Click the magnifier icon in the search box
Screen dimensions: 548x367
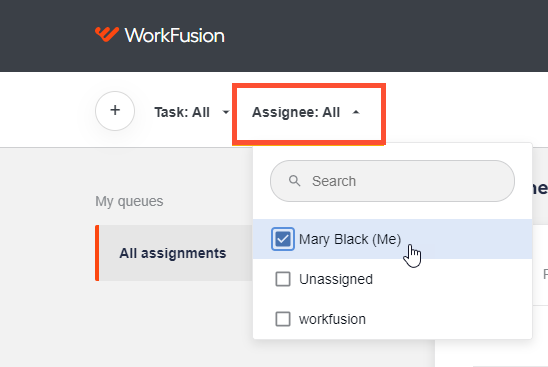294,181
